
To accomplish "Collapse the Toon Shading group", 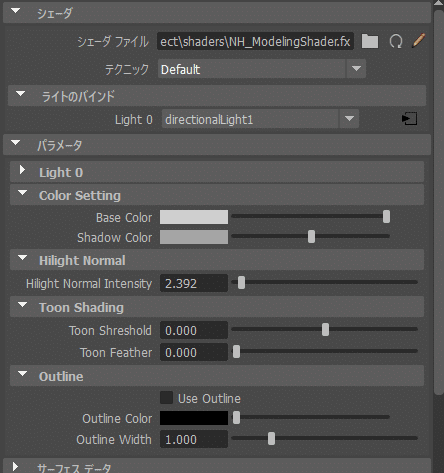I will pyautogui.click(x=22, y=305).
